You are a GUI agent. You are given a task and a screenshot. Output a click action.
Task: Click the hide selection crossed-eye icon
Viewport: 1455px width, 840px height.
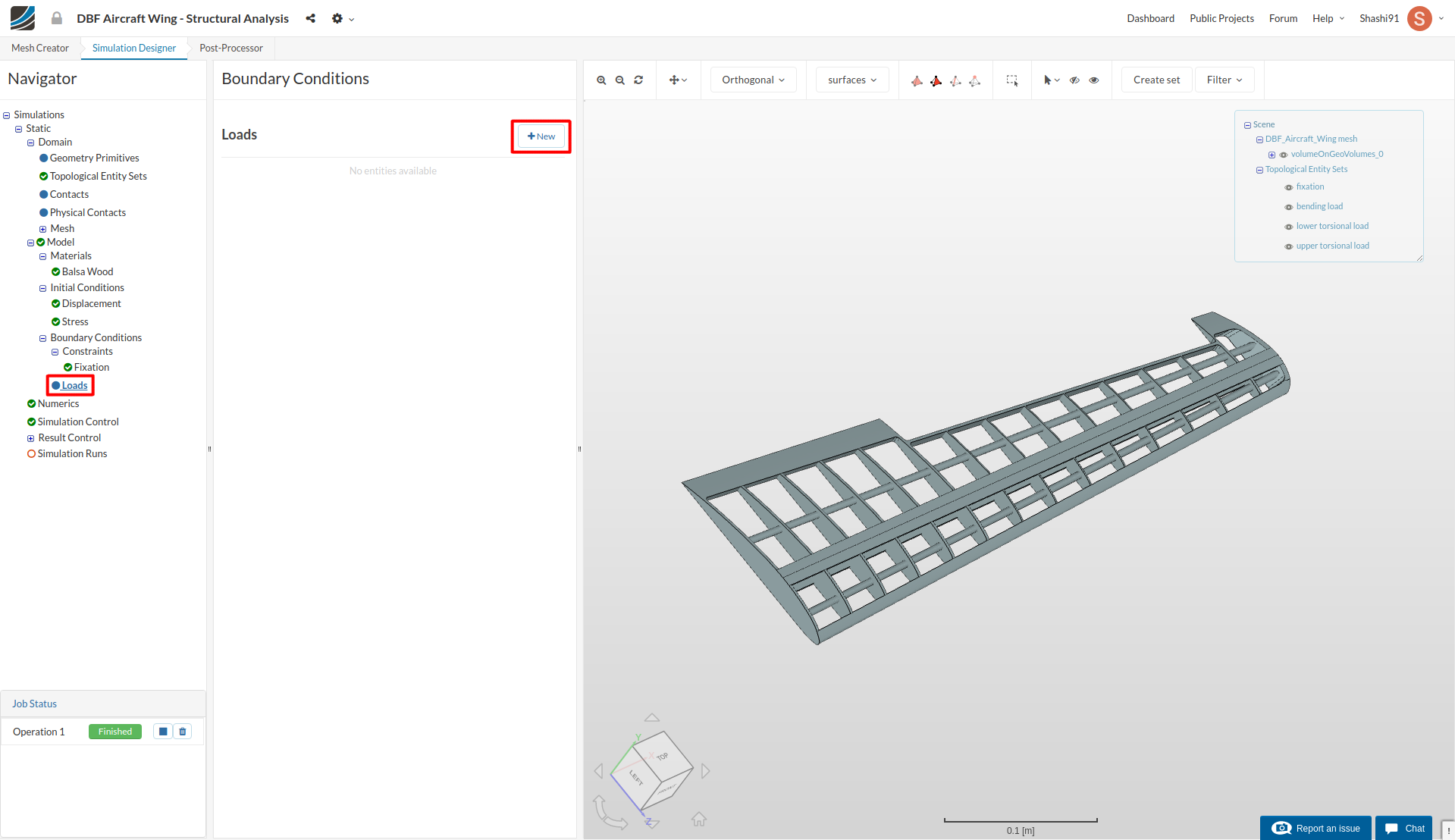pos(1074,80)
